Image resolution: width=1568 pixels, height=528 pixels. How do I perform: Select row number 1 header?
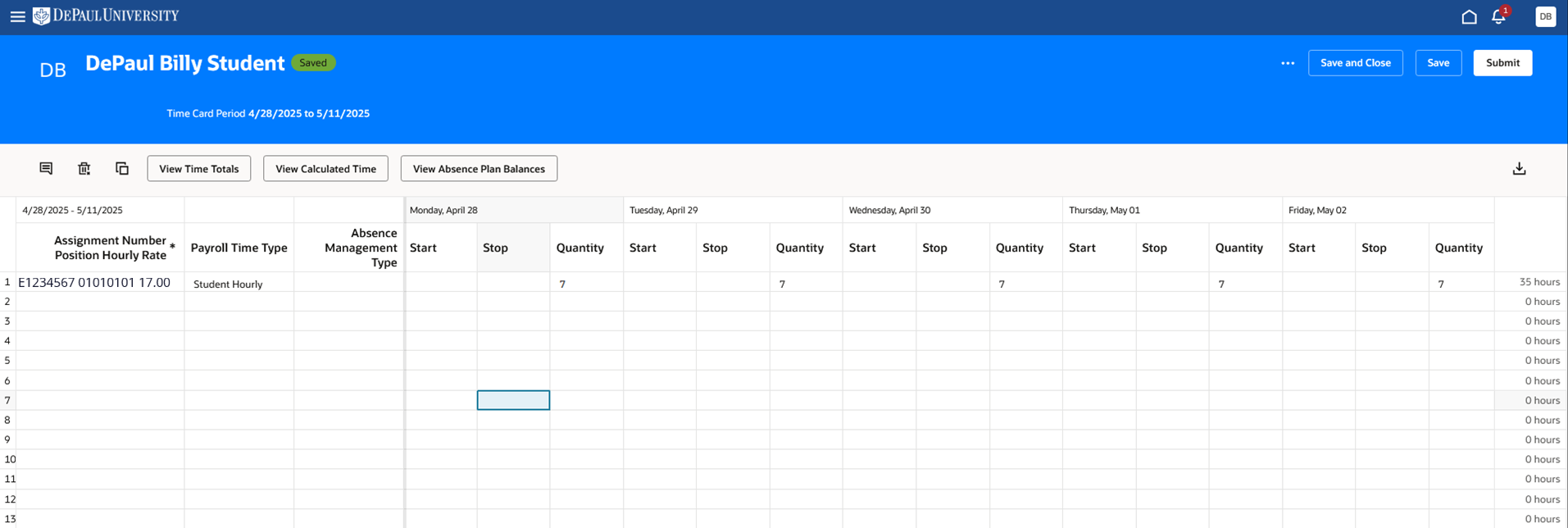[x=7, y=282]
